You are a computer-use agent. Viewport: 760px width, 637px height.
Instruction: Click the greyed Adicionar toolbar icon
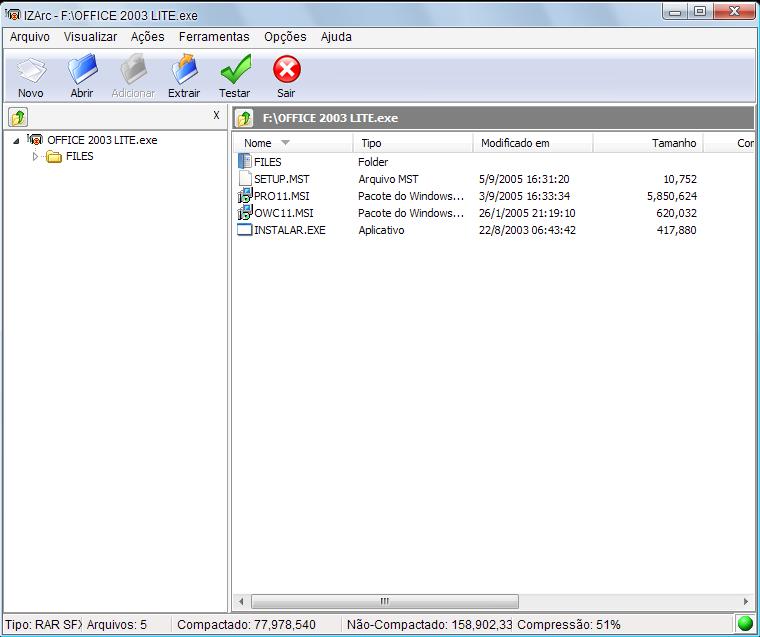133,69
